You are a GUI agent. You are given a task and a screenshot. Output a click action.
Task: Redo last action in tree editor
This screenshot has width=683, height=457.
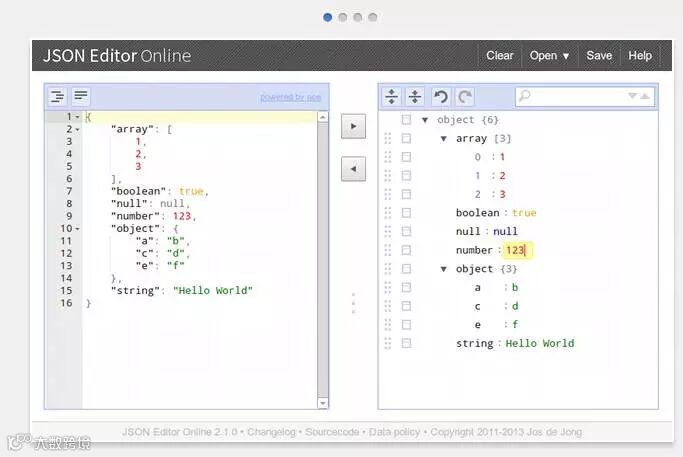(x=465, y=97)
